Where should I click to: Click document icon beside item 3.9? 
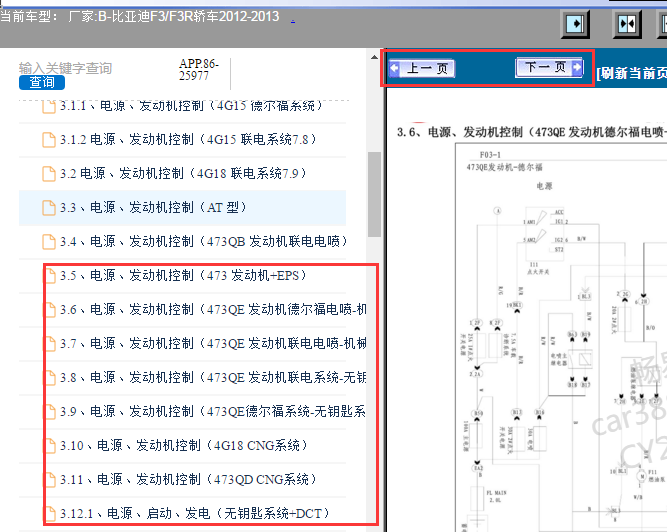pyautogui.click(x=50, y=412)
